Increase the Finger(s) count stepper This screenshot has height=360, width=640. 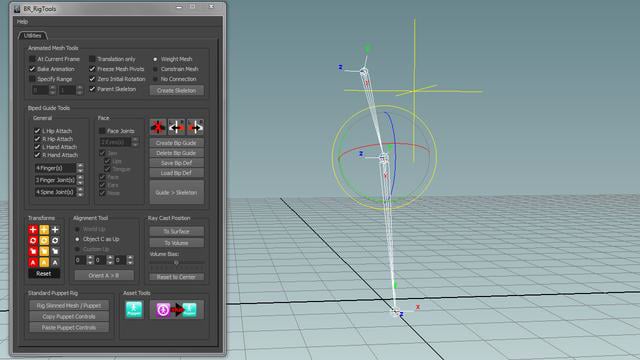(x=80, y=166)
